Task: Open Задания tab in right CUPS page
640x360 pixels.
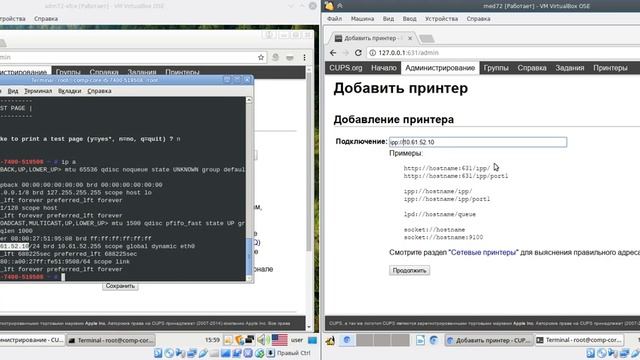Action: [569, 68]
